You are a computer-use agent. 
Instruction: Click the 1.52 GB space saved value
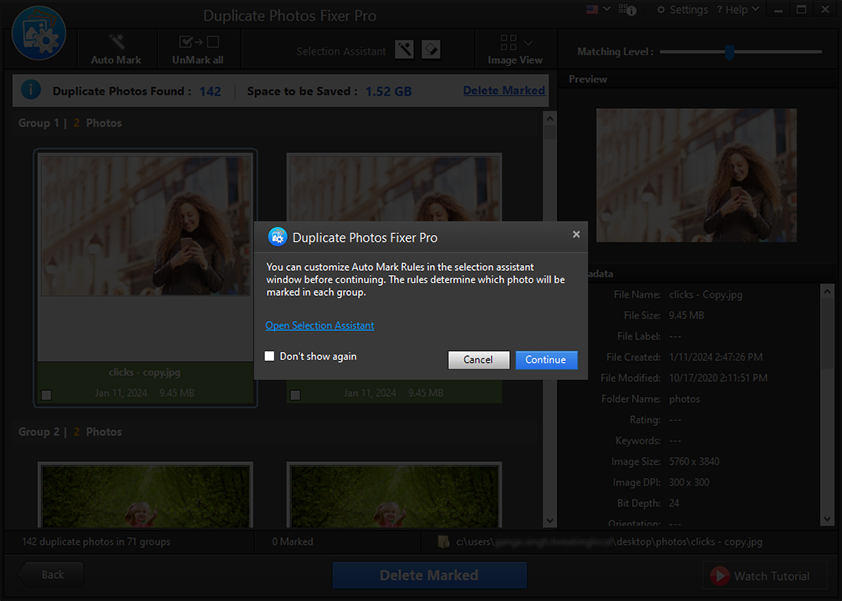388,91
